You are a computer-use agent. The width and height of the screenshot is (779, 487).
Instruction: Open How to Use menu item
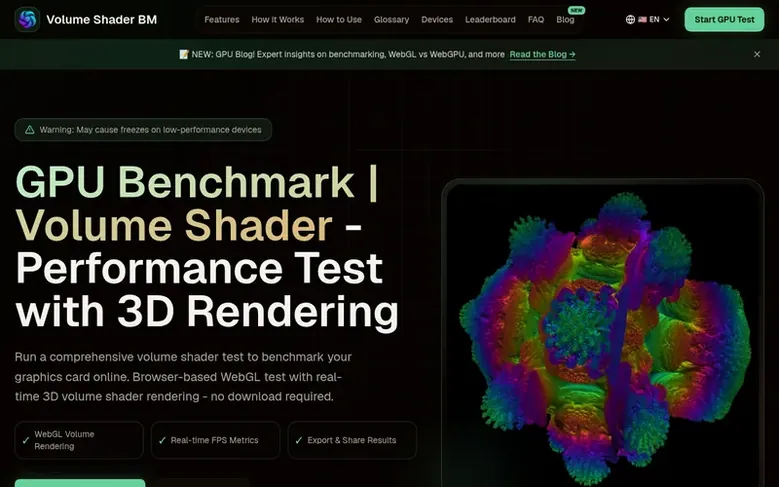[339, 19]
